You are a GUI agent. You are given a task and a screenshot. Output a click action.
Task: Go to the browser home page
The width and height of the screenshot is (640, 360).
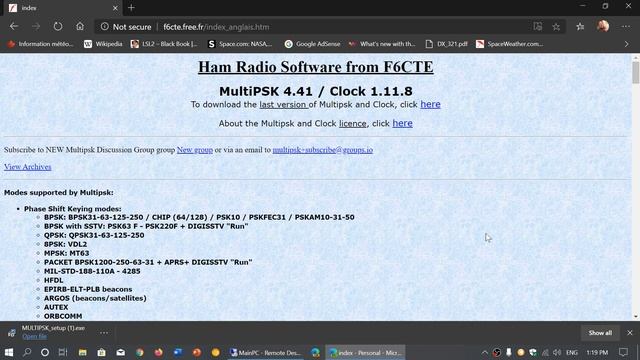coord(80,27)
